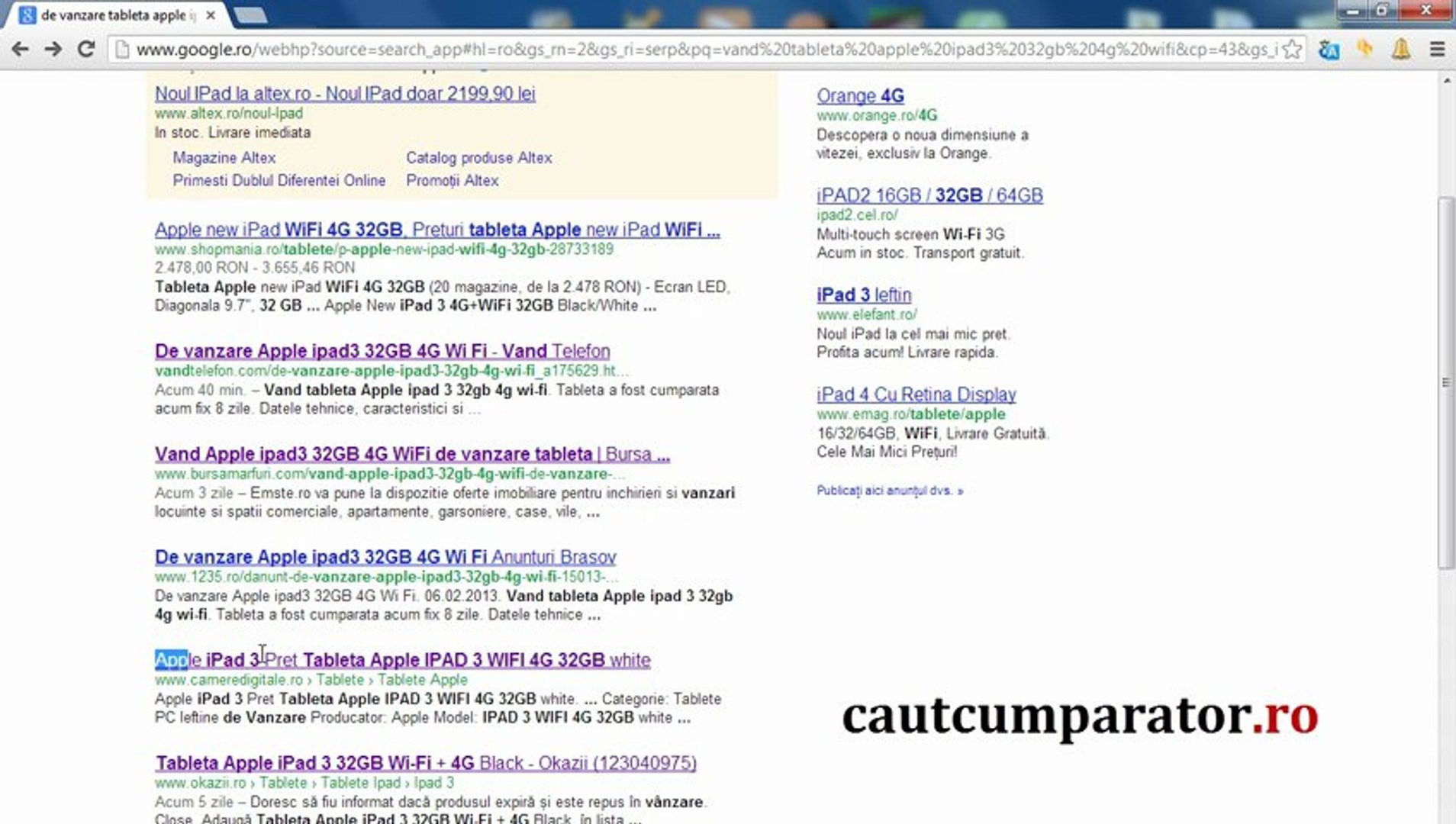This screenshot has width=1456, height=824.
Task: Close the Chrome window
Action: coord(1425,11)
